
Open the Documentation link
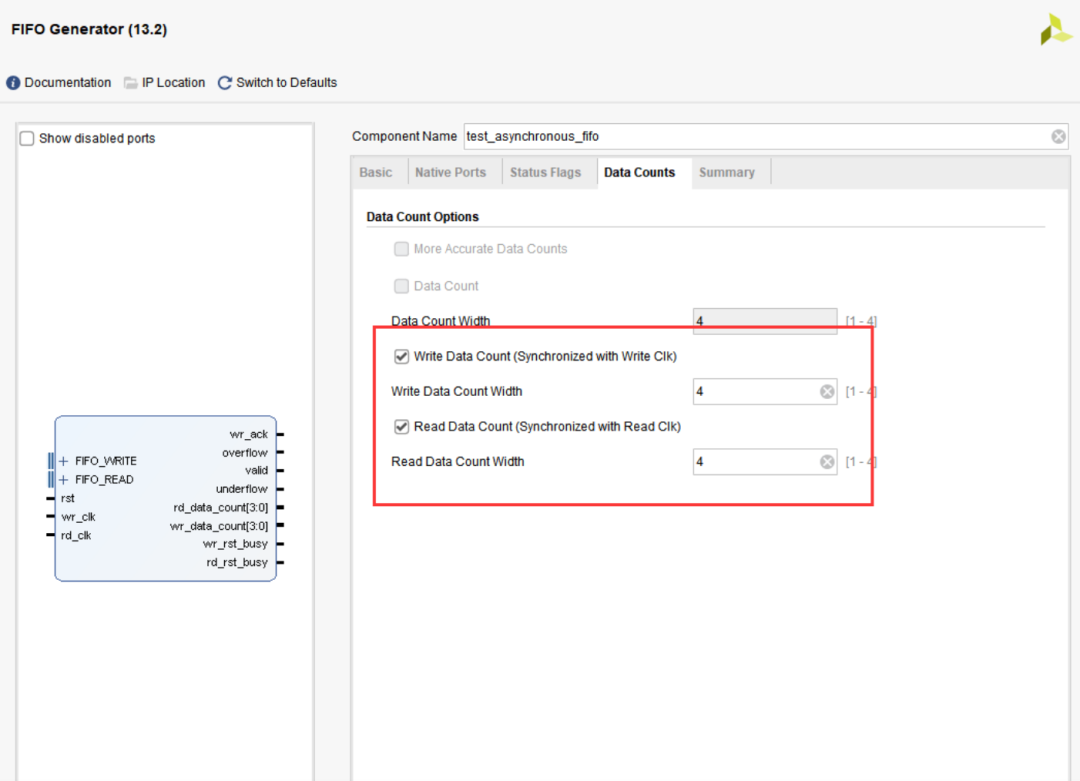[67, 83]
